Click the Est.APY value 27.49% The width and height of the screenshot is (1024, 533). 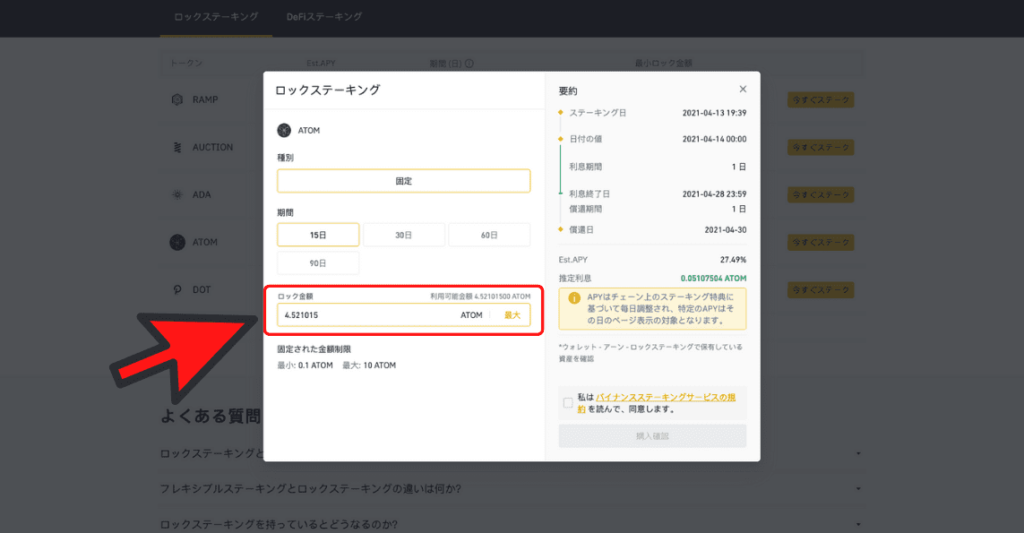pos(733,259)
